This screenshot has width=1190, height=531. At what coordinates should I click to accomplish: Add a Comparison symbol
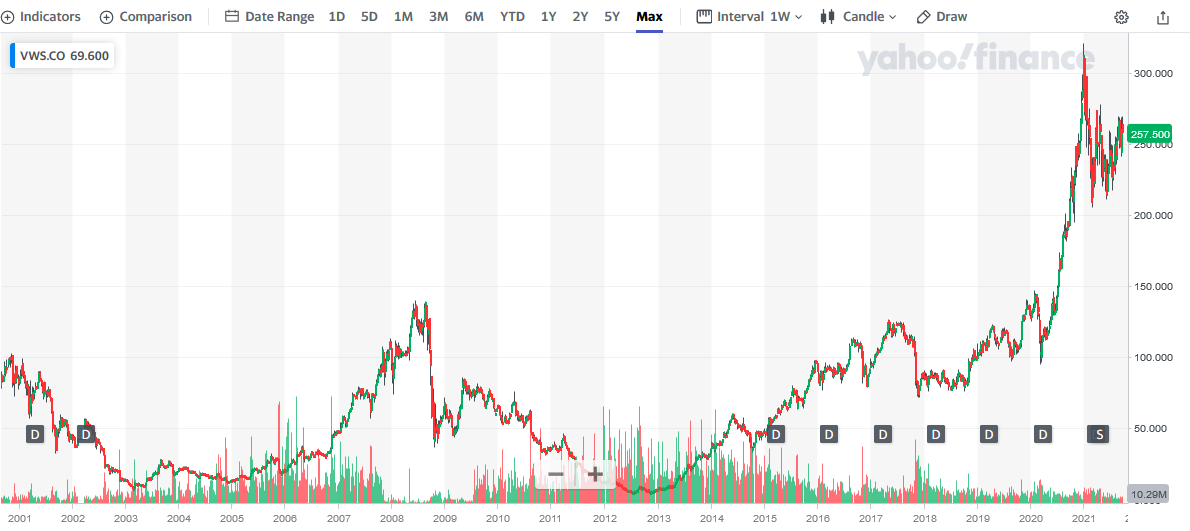pos(146,17)
